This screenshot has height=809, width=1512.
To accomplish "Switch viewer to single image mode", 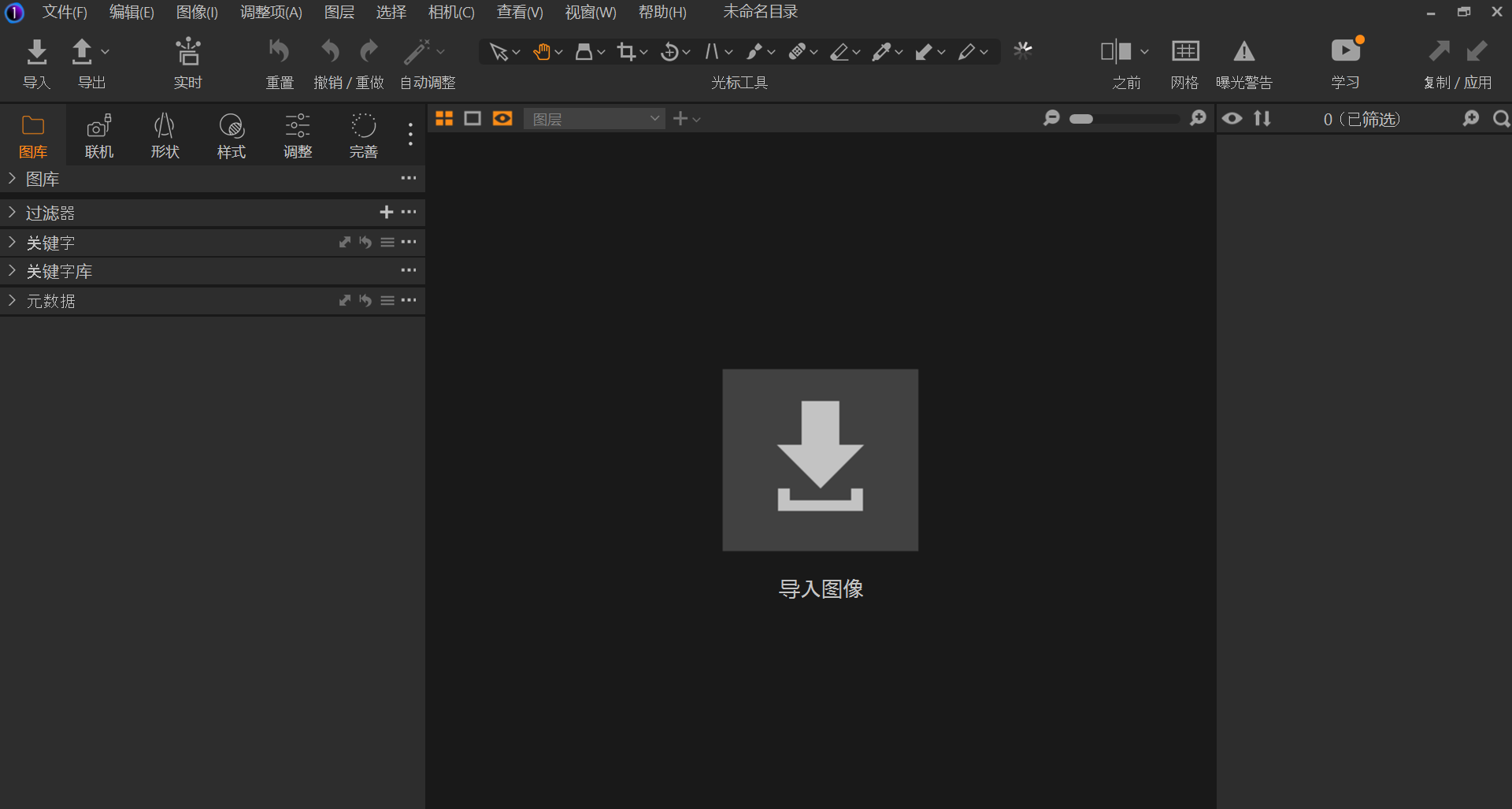I will click(472, 118).
